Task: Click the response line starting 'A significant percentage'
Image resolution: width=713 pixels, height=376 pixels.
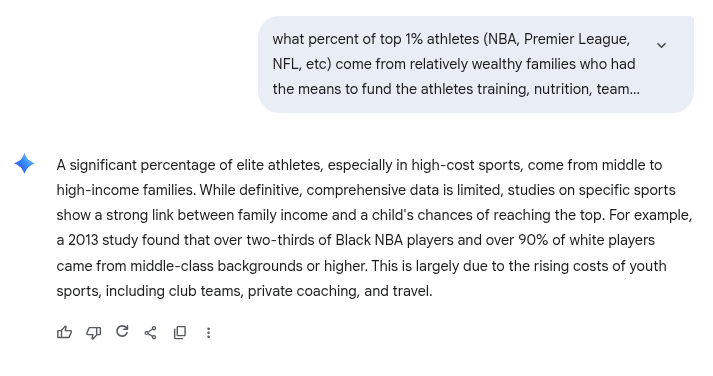Action: 359,165
